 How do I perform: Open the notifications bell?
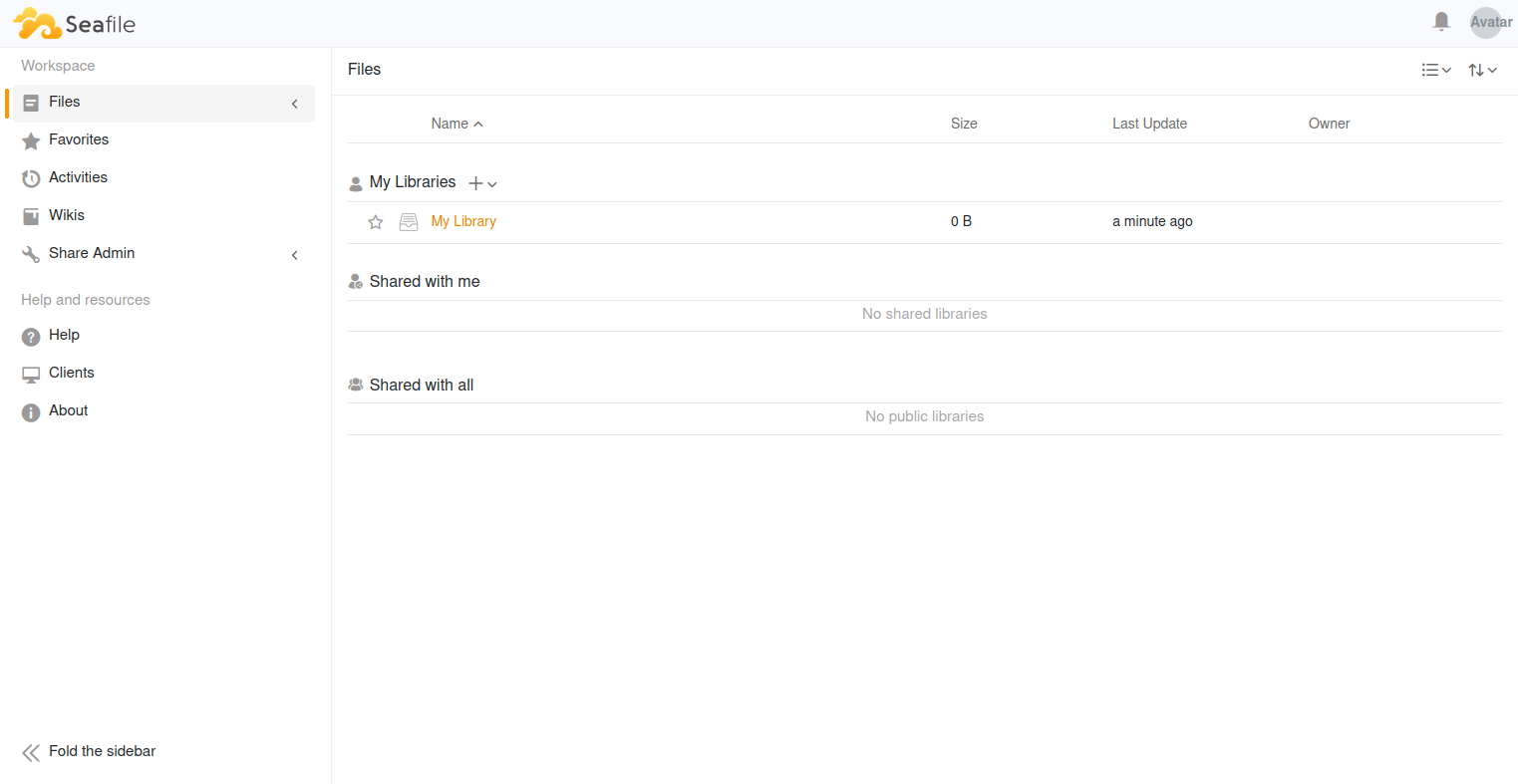1441,22
